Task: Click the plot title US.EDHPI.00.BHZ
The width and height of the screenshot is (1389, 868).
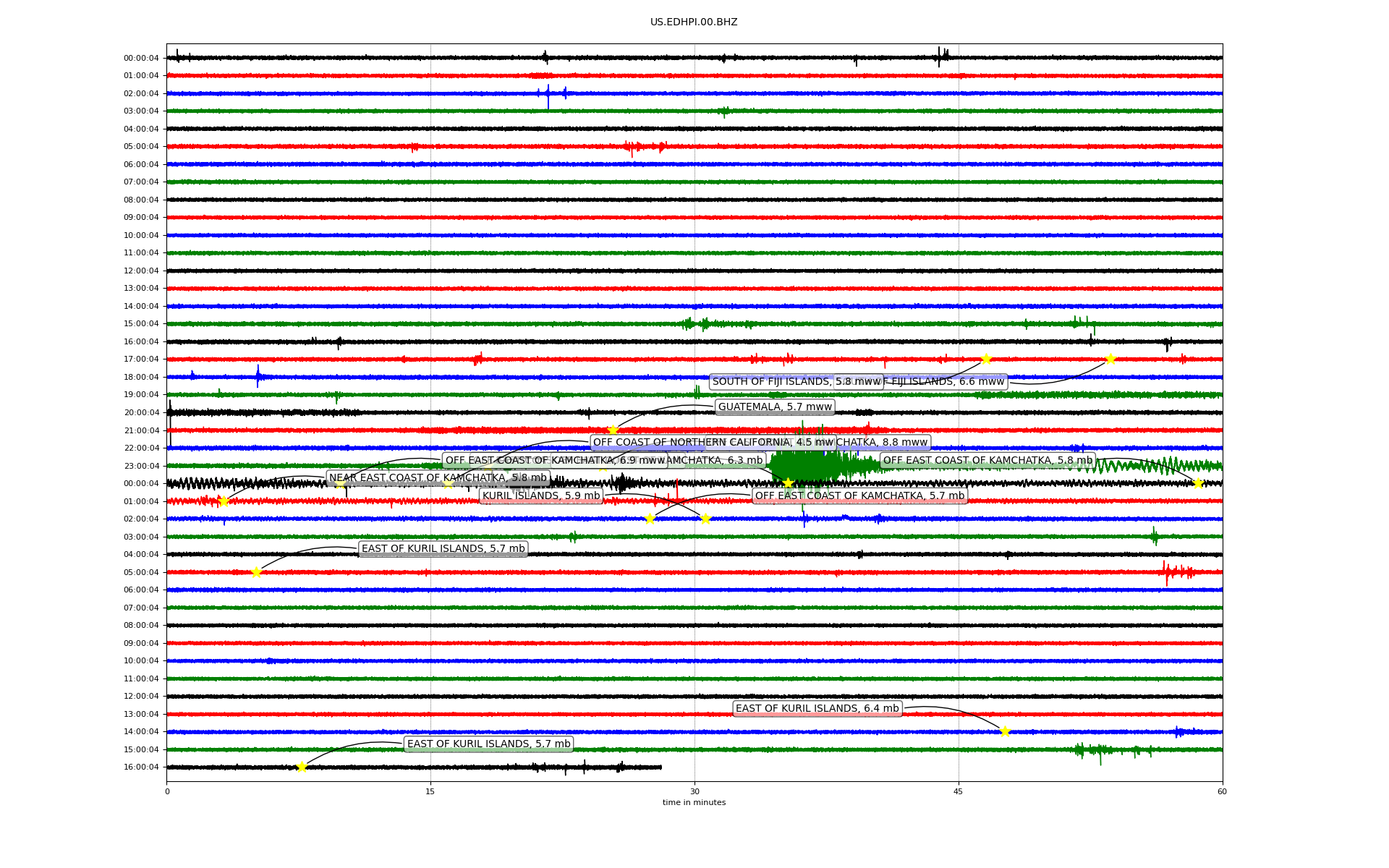Action: click(694, 22)
